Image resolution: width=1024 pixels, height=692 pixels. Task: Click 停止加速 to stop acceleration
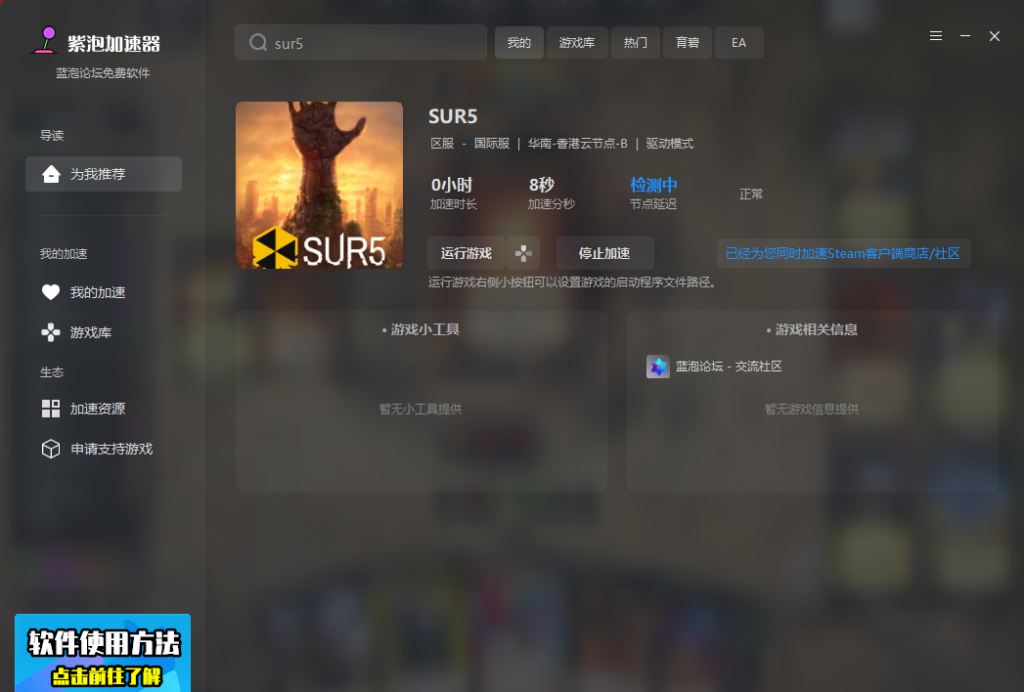[x=604, y=253]
